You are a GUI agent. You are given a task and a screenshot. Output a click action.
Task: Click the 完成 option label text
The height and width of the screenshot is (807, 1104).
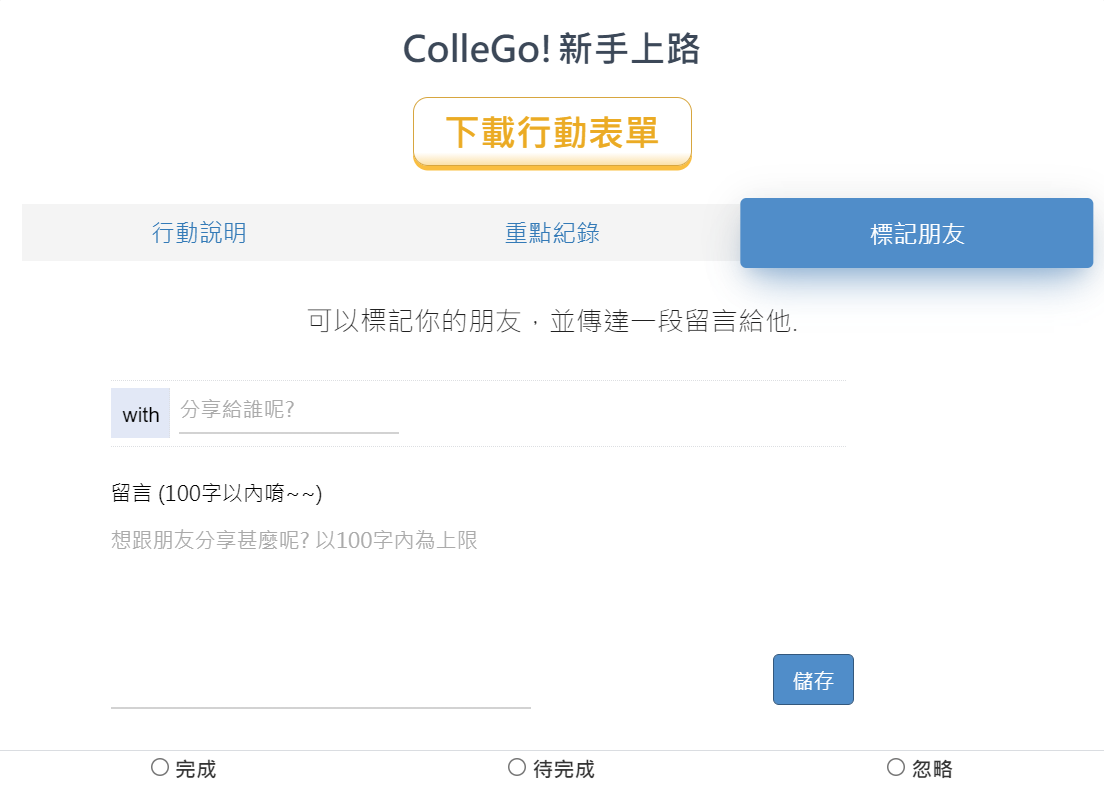[196, 769]
